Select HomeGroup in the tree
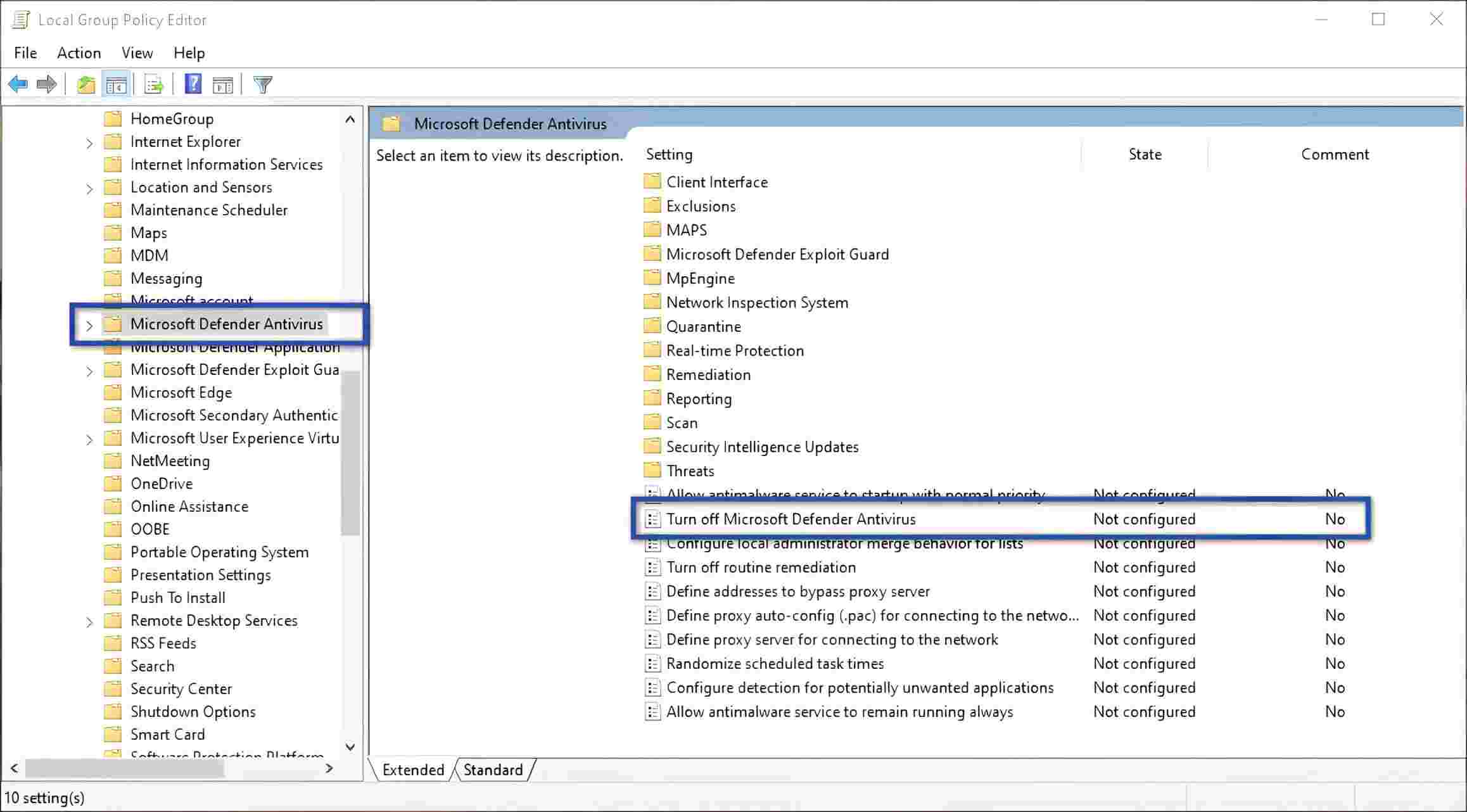Image resolution: width=1467 pixels, height=812 pixels. 172,118
